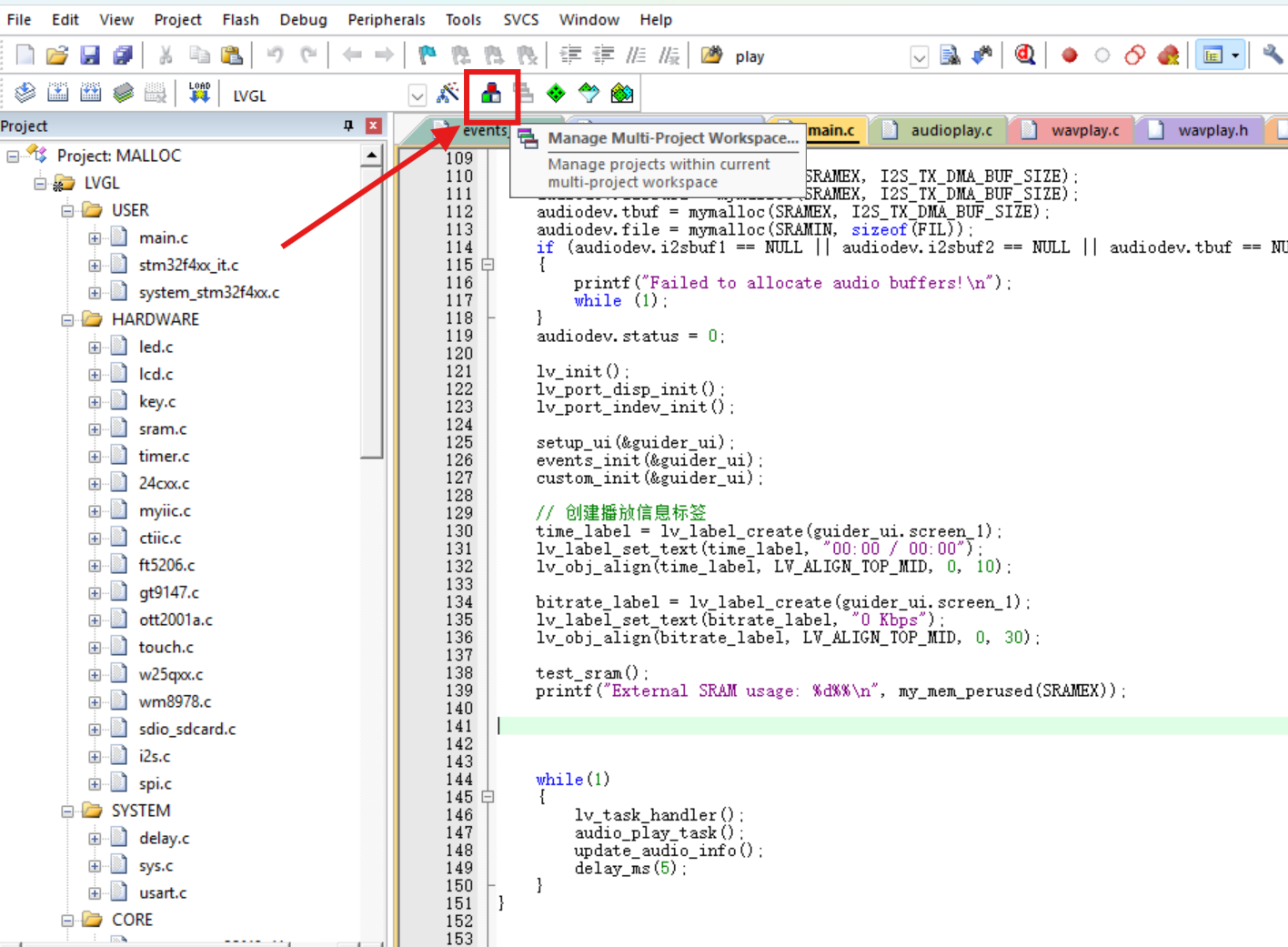Viewport: 1288px width, 947px height.
Task: Open the Peripherals menu
Action: click(x=386, y=19)
